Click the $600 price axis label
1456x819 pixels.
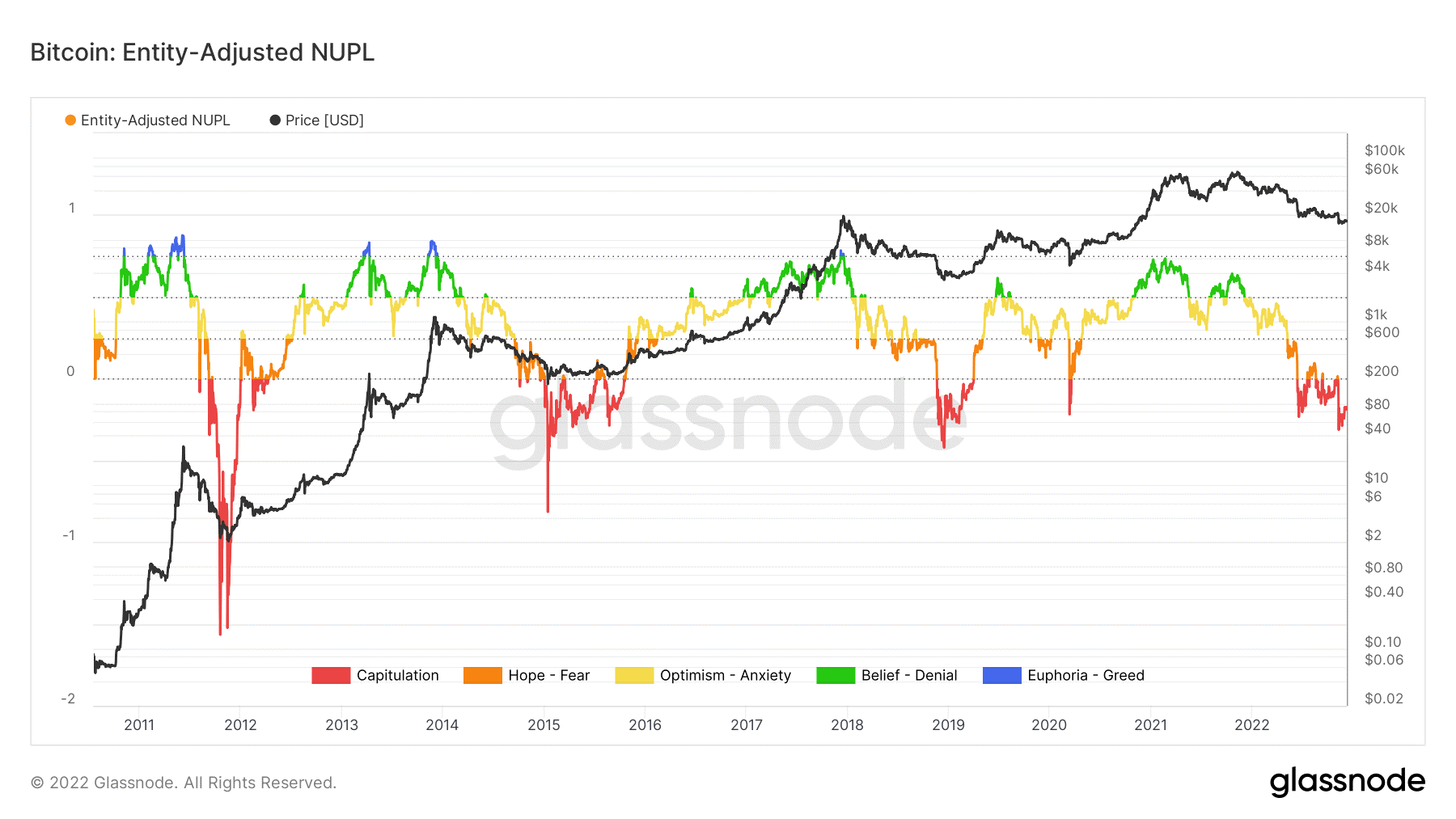tap(1382, 332)
